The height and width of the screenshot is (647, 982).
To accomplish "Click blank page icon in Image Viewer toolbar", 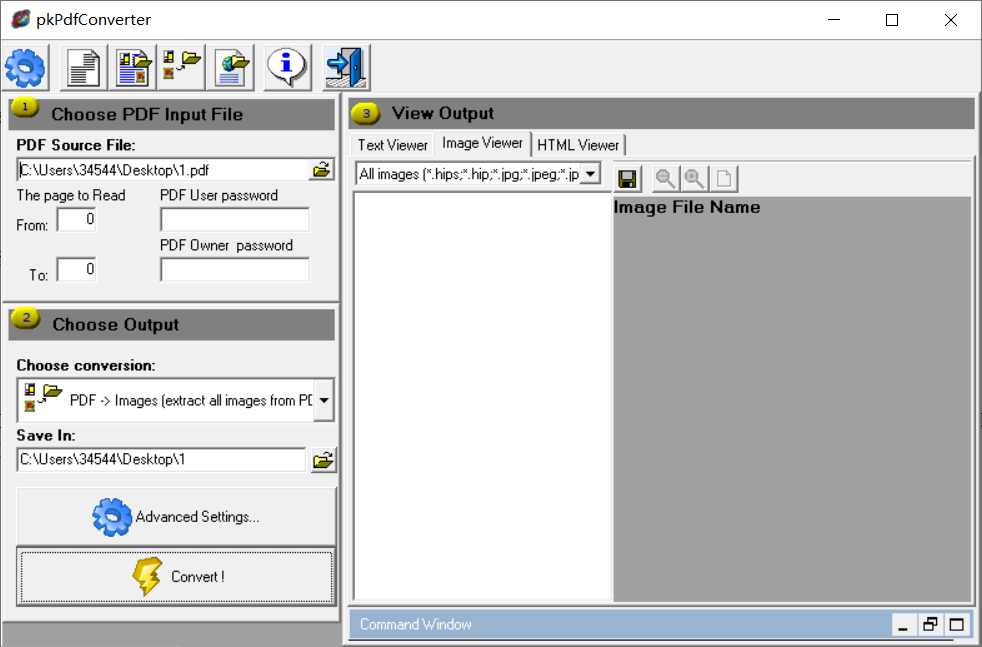I will click(723, 179).
